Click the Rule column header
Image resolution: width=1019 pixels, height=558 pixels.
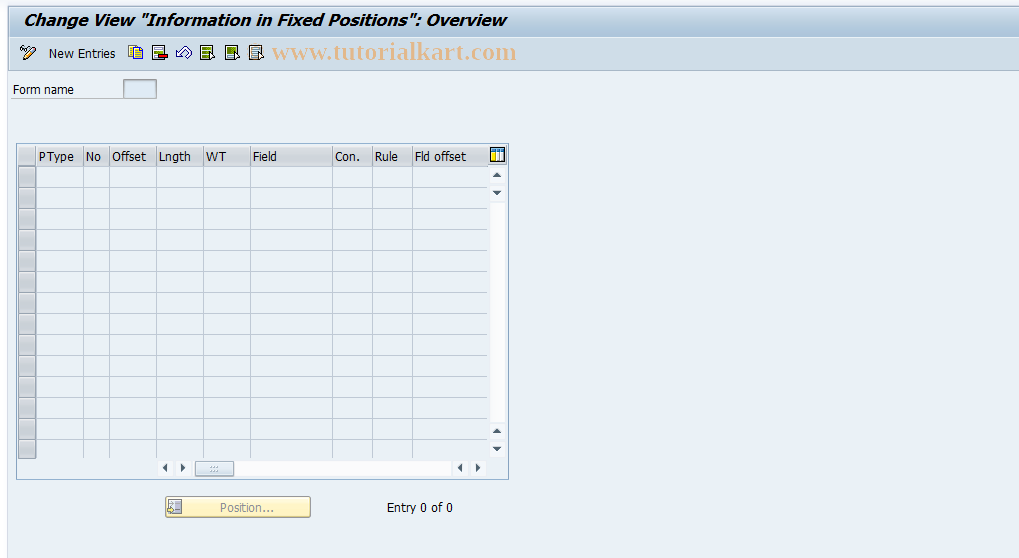(392, 157)
